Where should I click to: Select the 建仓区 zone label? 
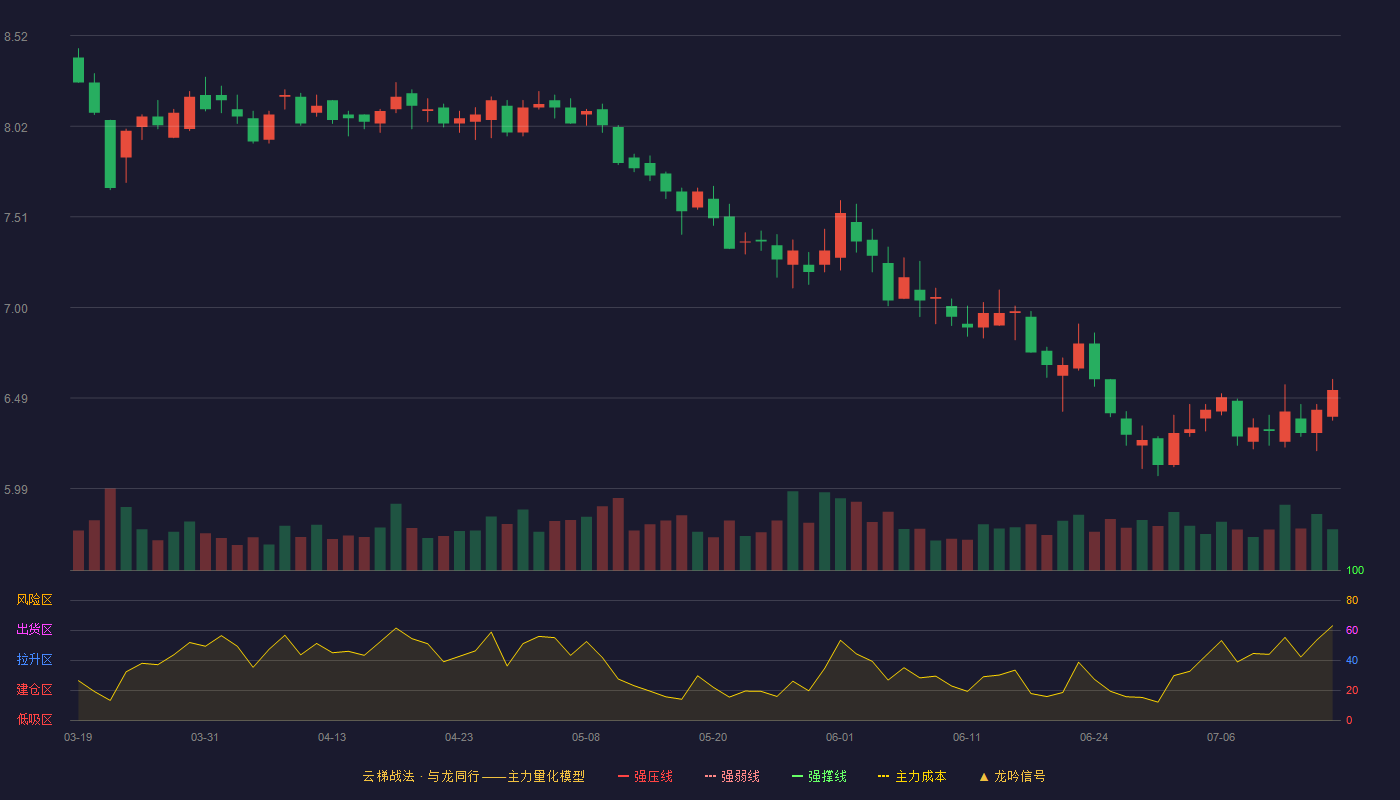point(34,690)
